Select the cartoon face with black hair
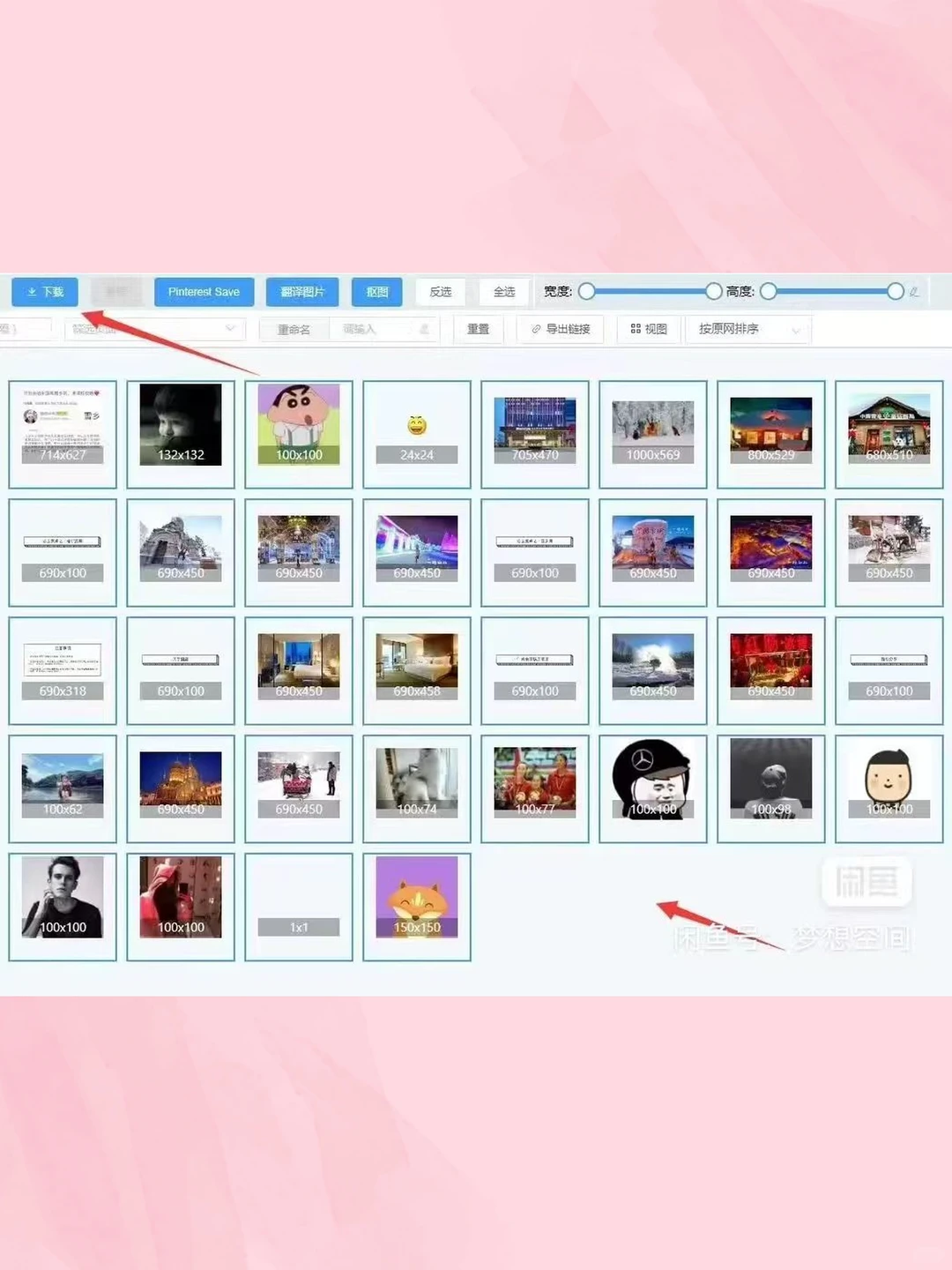The height and width of the screenshot is (1270, 952). pos(889,788)
